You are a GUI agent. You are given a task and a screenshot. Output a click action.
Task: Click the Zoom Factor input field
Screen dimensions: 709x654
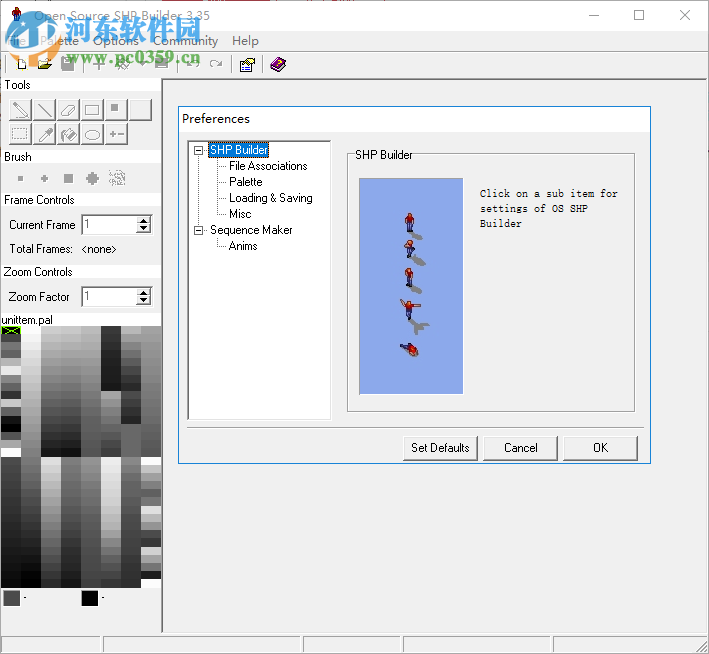click(x=109, y=297)
